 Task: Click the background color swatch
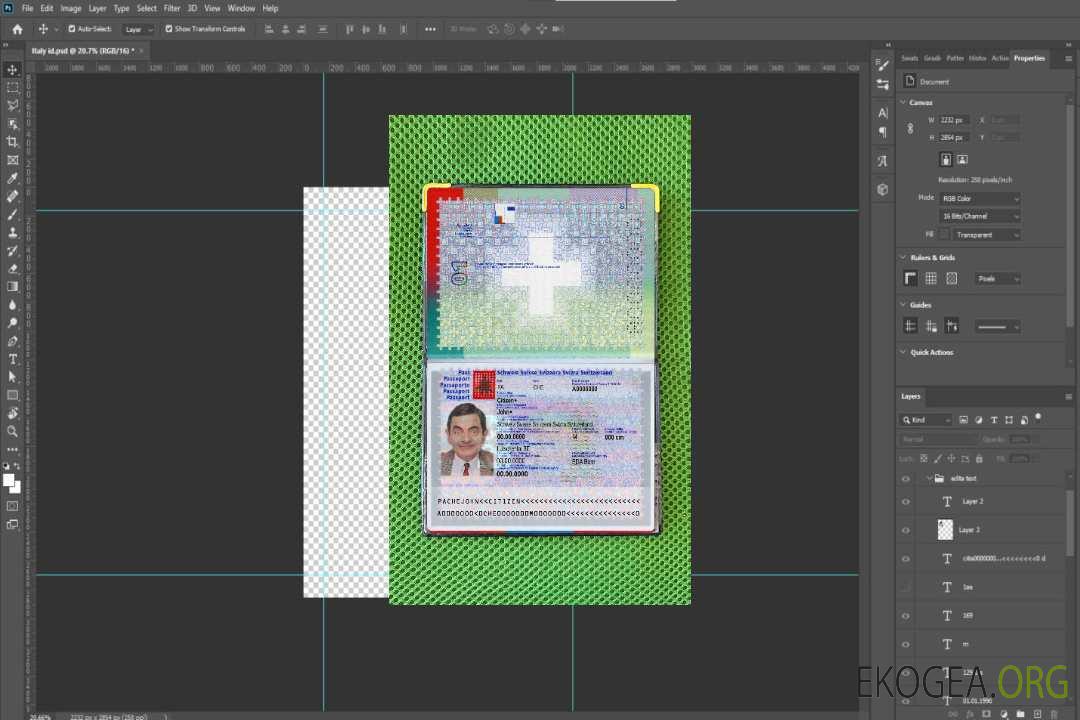pos(16,487)
